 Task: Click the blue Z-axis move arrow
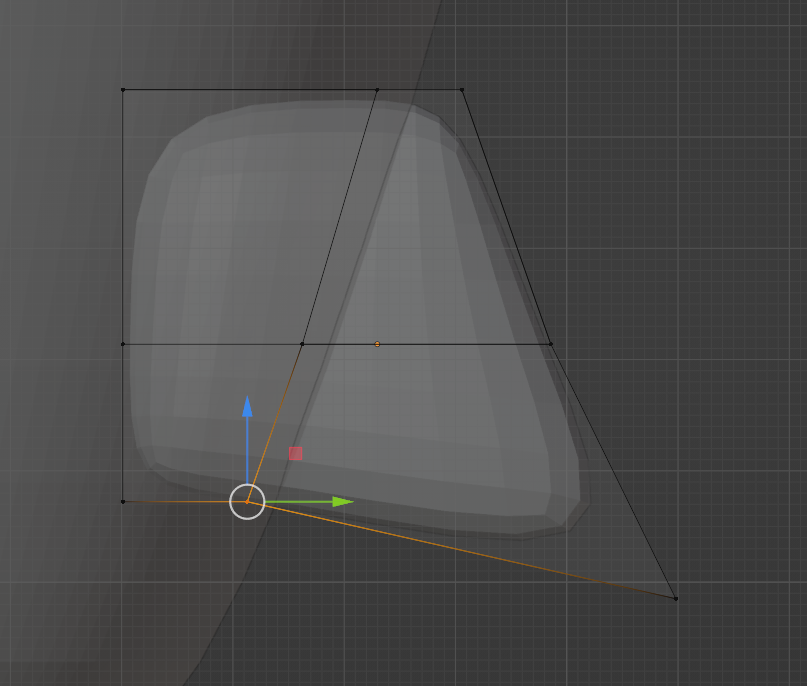247,407
